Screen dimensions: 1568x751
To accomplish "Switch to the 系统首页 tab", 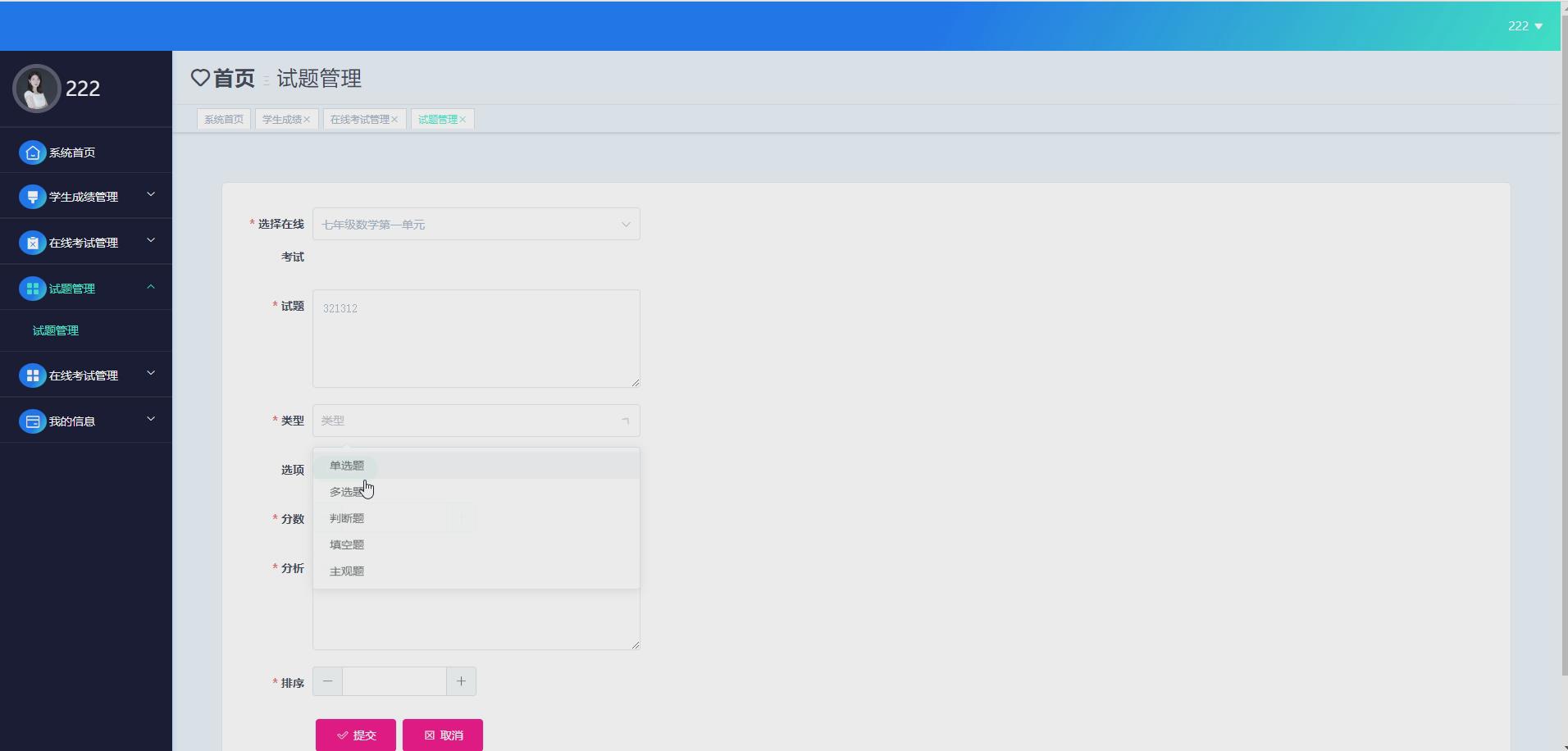I will [x=223, y=119].
